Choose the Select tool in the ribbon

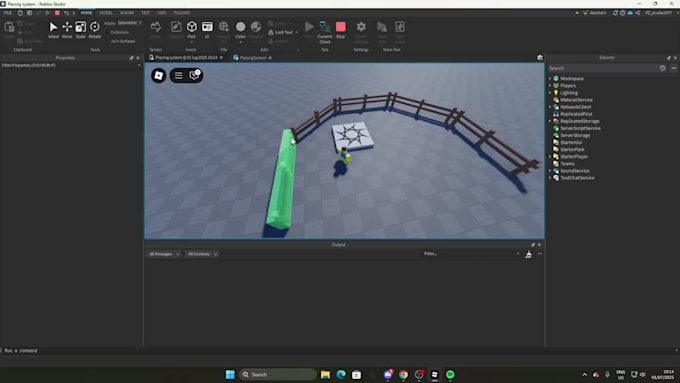(x=53, y=30)
